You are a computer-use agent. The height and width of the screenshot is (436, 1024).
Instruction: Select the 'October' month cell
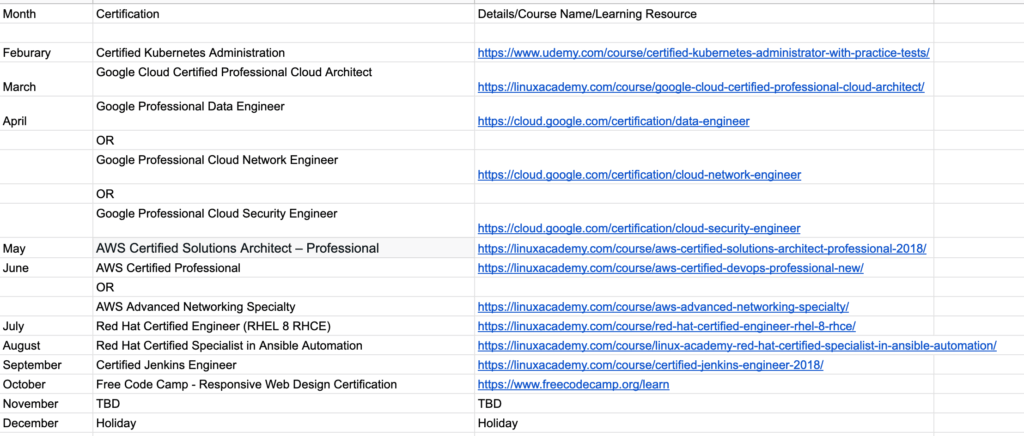[x=46, y=384]
